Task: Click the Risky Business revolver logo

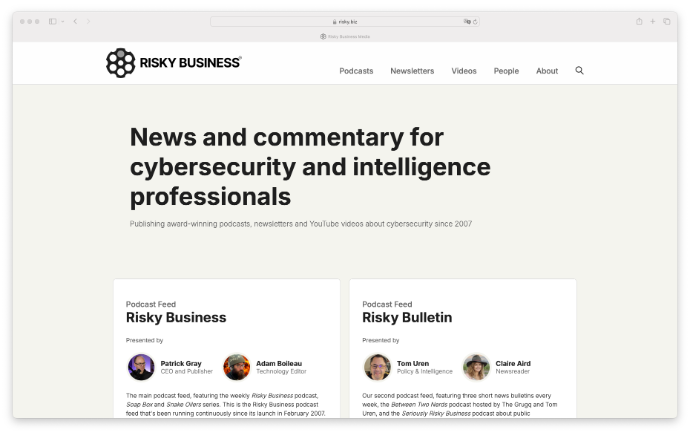Action: tap(120, 63)
